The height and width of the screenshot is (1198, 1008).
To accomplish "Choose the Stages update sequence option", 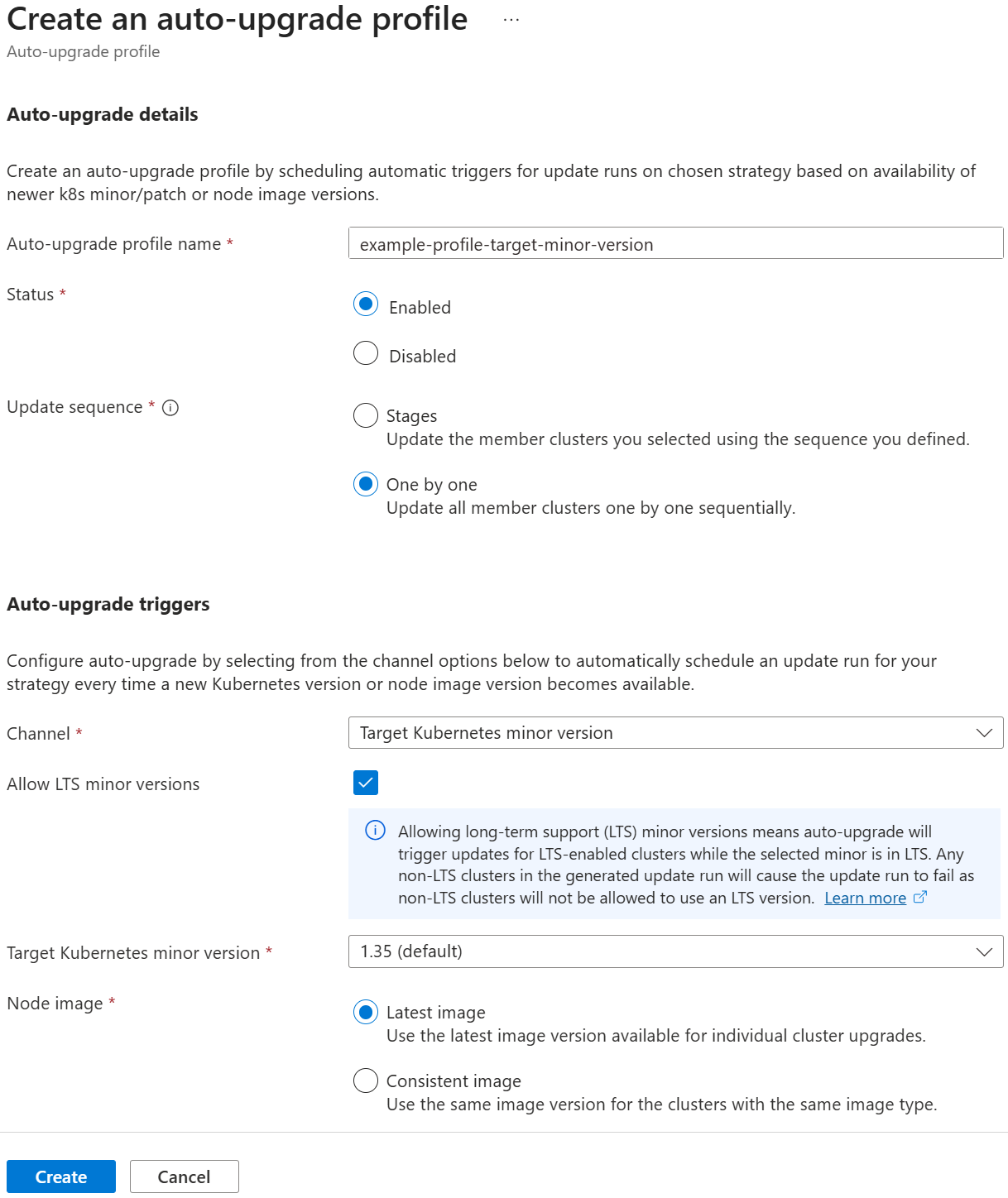I will (366, 415).
